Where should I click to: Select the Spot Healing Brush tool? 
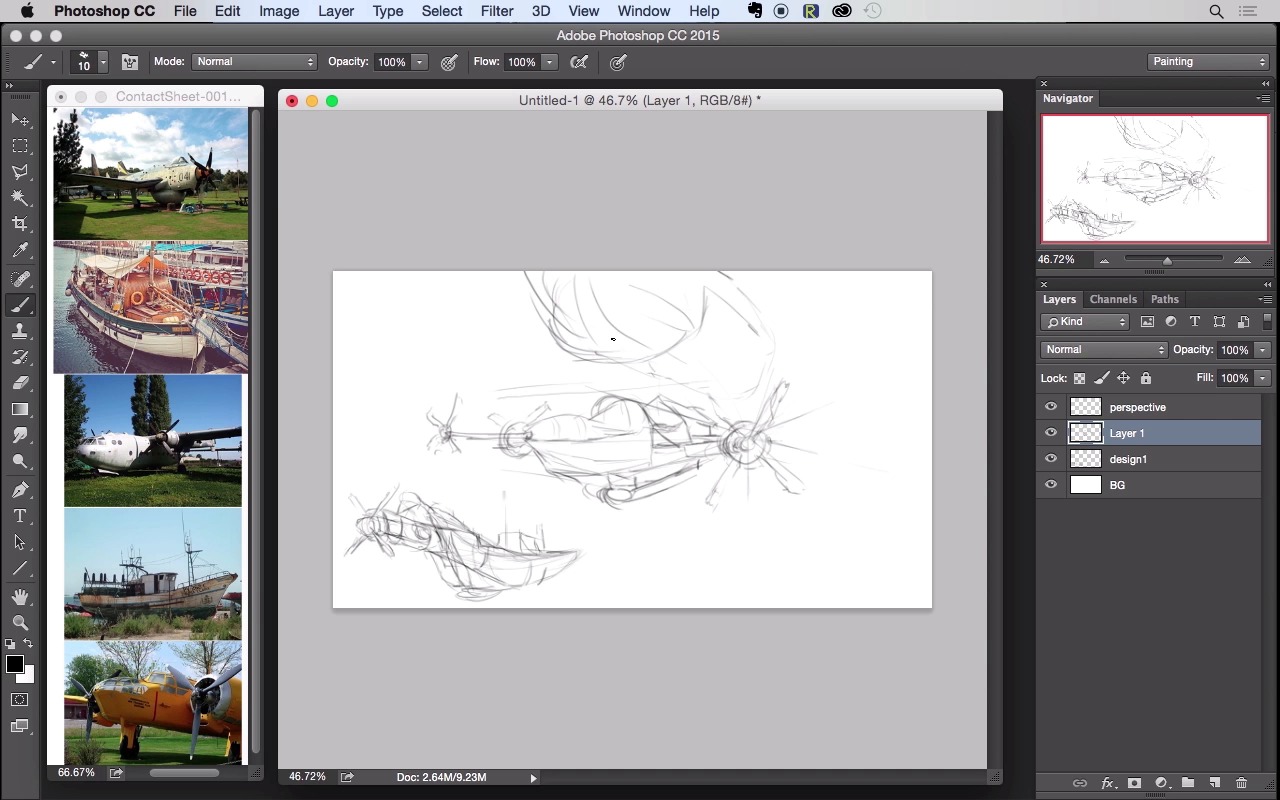click(x=20, y=279)
